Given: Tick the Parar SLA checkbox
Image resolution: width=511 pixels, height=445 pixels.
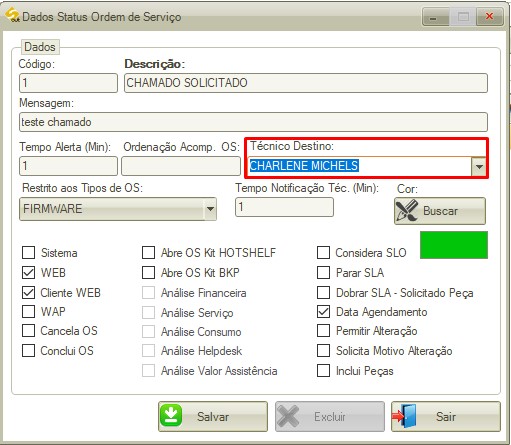Looking at the screenshot, I should [x=323, y=272].
